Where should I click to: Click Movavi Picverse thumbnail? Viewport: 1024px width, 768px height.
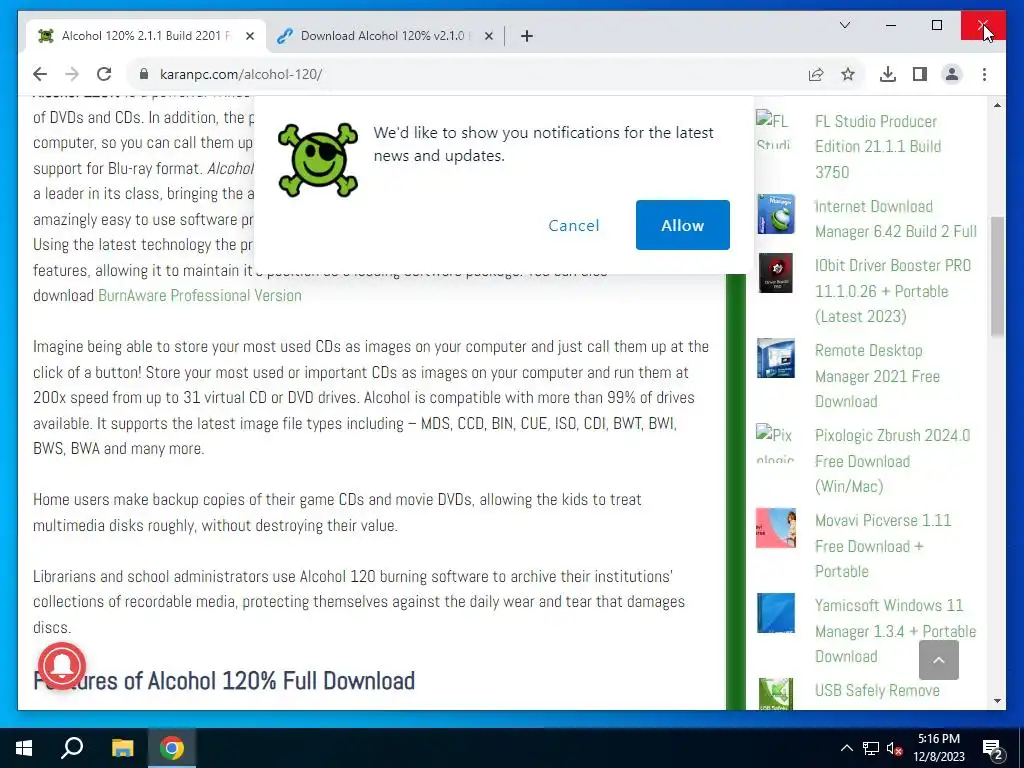tap(775, 528)
